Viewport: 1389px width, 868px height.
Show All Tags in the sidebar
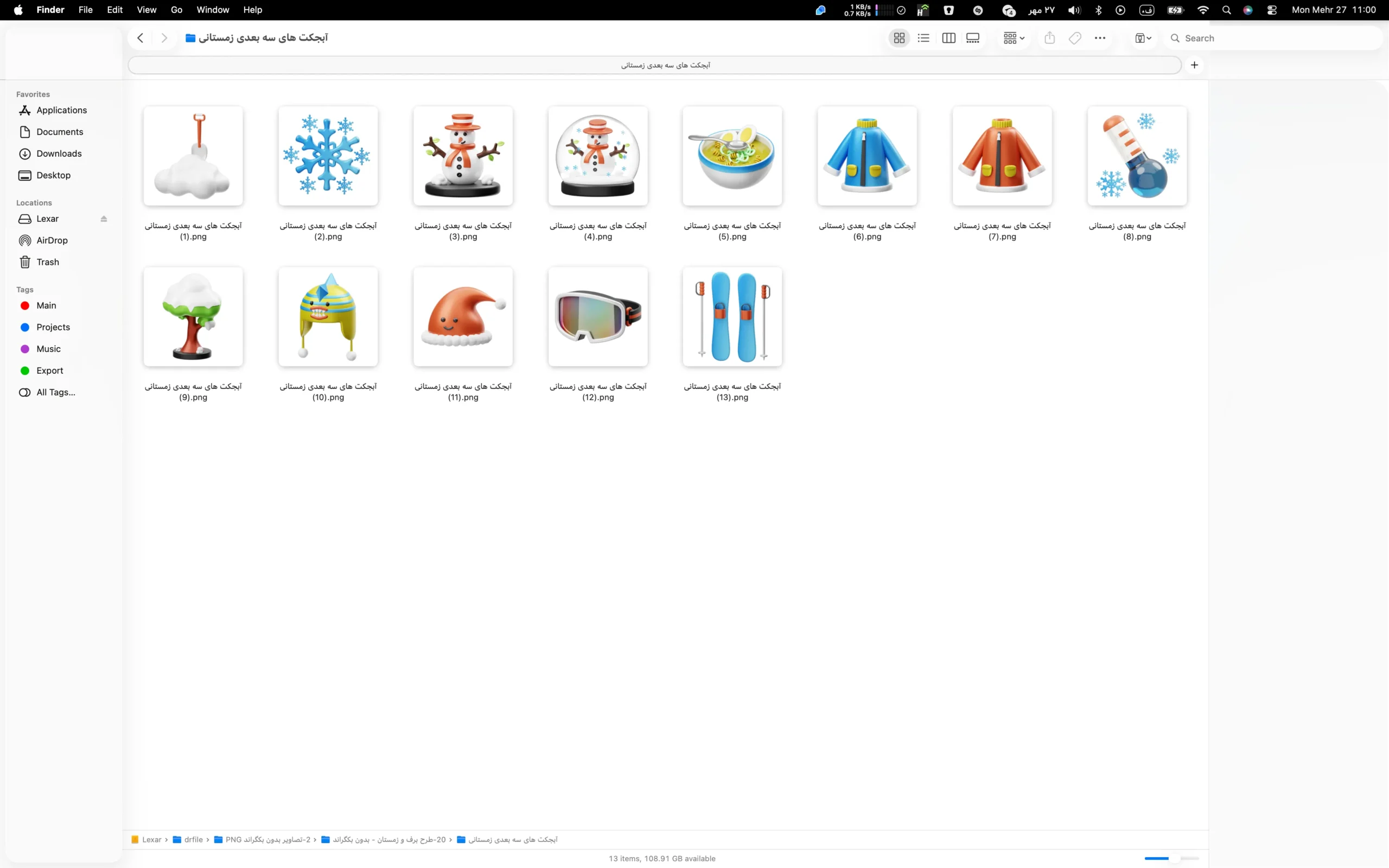(x=56, y=393)
